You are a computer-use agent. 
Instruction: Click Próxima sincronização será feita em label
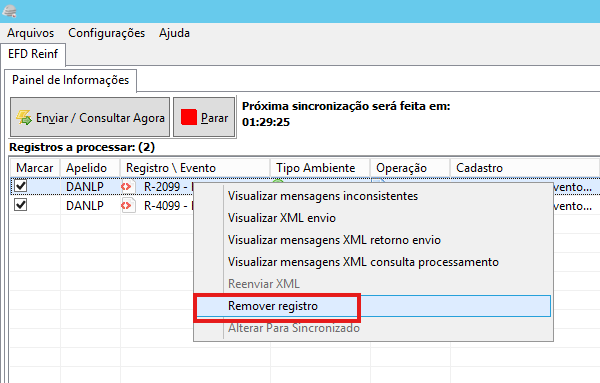click(346, 106)
